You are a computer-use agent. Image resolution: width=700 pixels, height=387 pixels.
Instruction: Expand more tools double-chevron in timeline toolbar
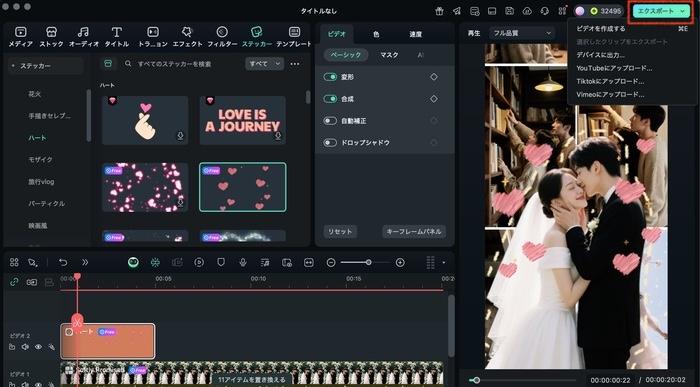(85, 262)
